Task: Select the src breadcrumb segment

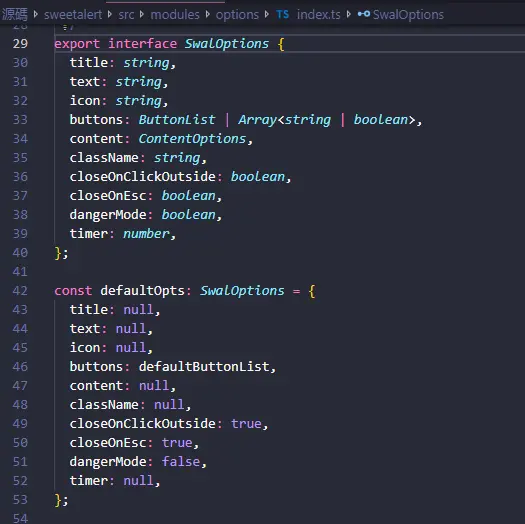Action: click(x=126, y=14)
